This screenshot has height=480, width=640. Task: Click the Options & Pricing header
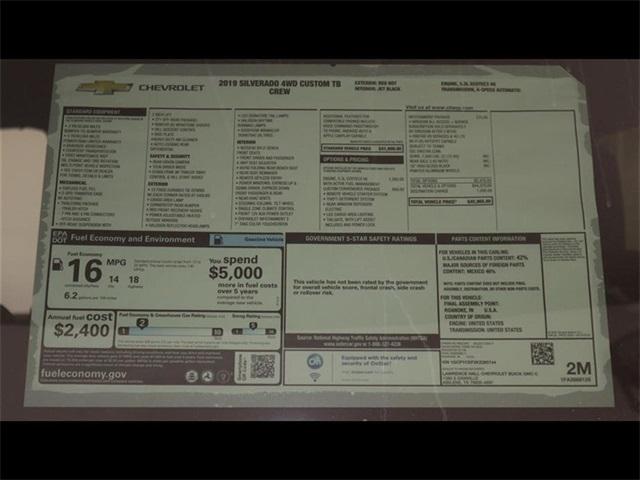click(346, 159)
